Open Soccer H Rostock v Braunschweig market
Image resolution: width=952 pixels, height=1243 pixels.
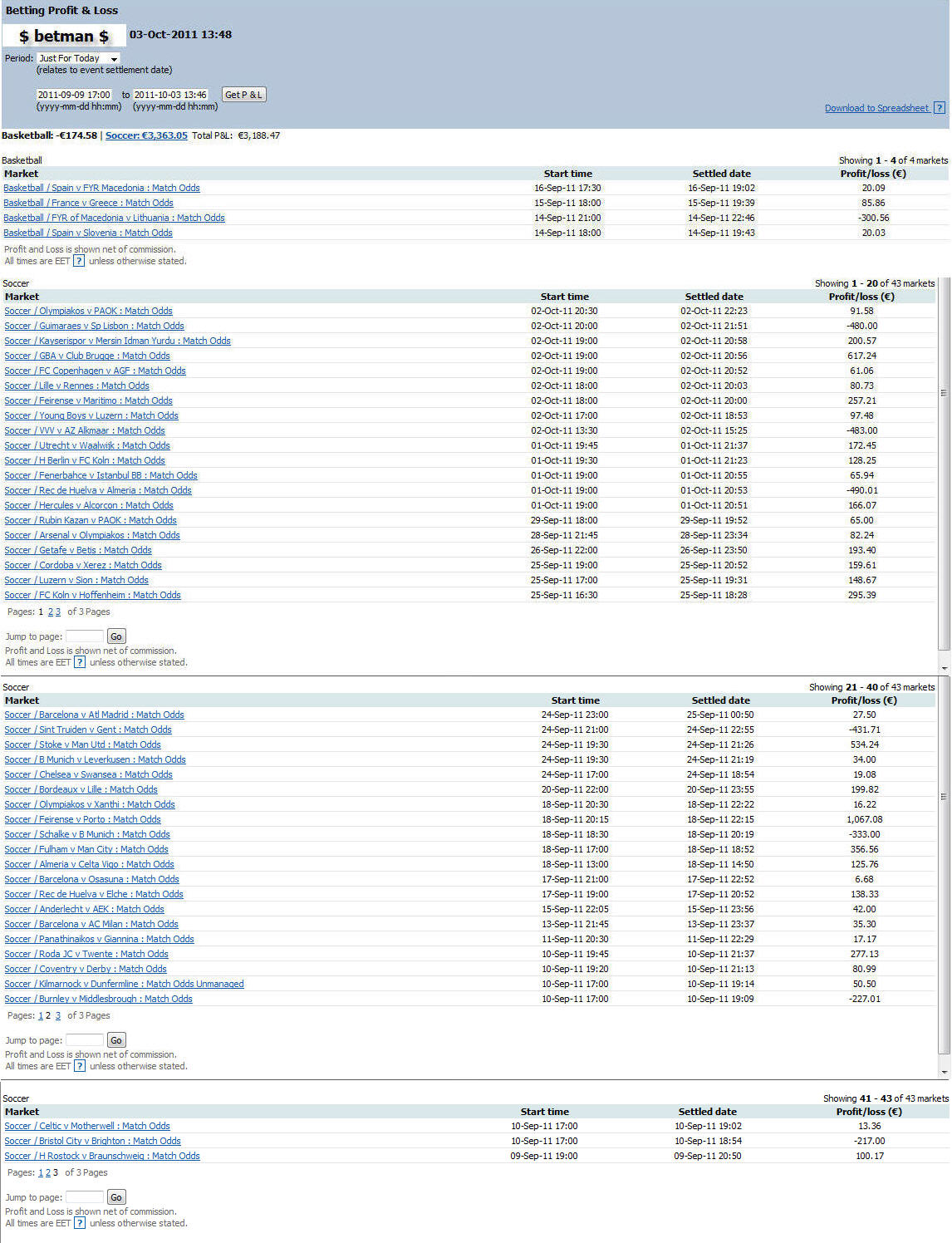click(102, 1156)
